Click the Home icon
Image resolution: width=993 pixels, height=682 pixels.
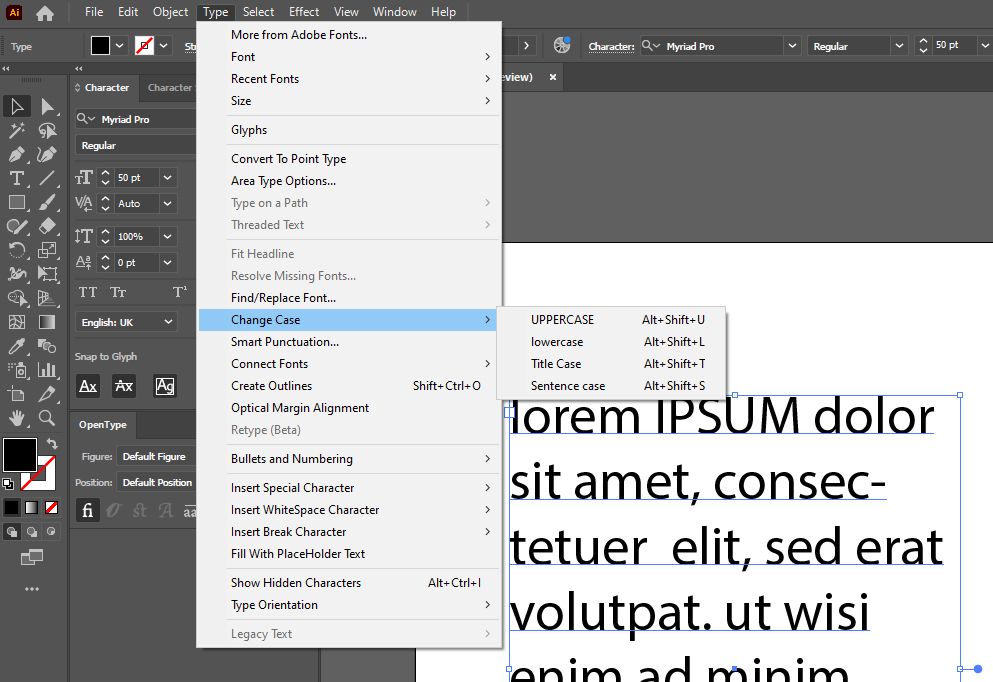[x=44, y=13]
